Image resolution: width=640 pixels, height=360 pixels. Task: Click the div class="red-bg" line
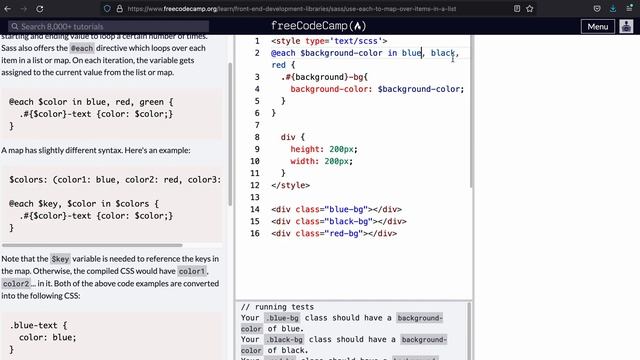334,233
